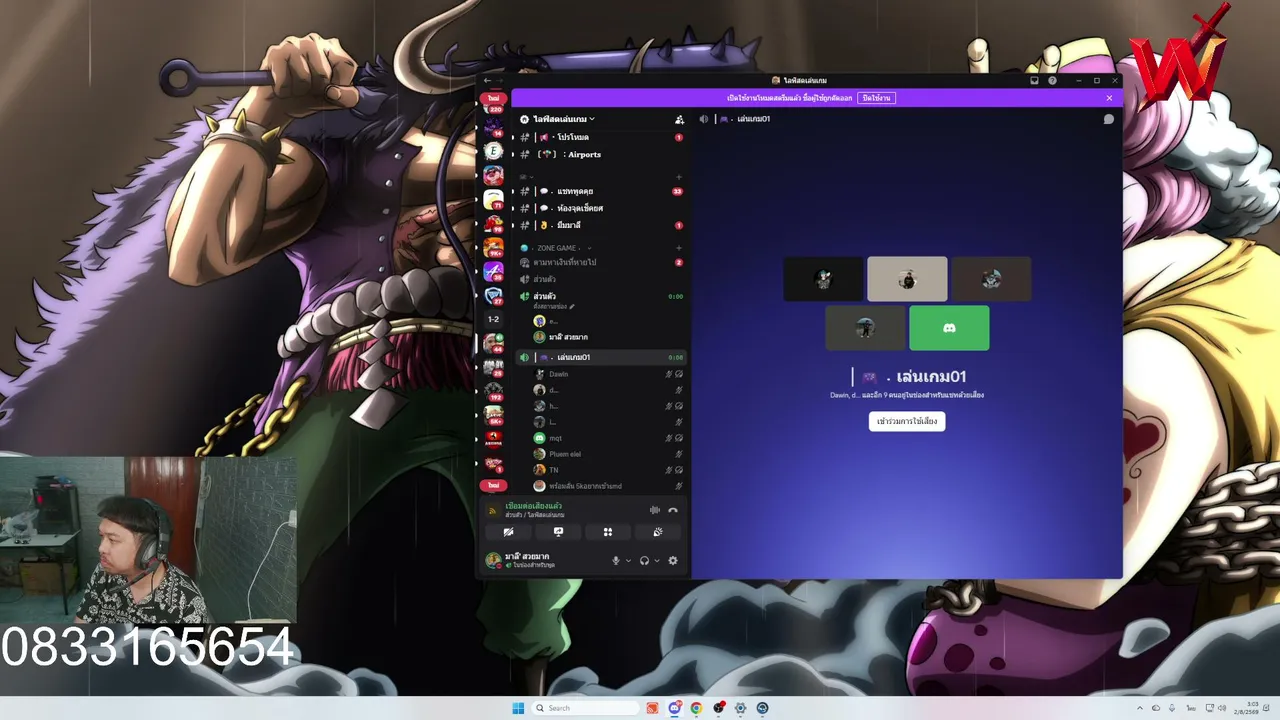Open the Discord help question mark icon
This screenshot has width=1280, height=720.
pyautogui.click(x=1052, y=81)
